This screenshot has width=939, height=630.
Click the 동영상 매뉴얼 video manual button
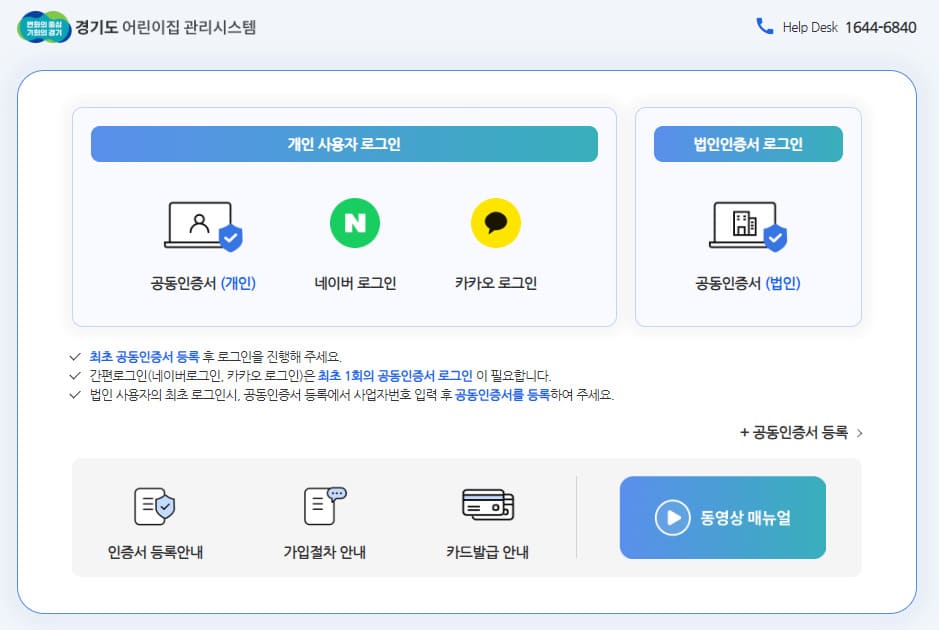point(722,517)
